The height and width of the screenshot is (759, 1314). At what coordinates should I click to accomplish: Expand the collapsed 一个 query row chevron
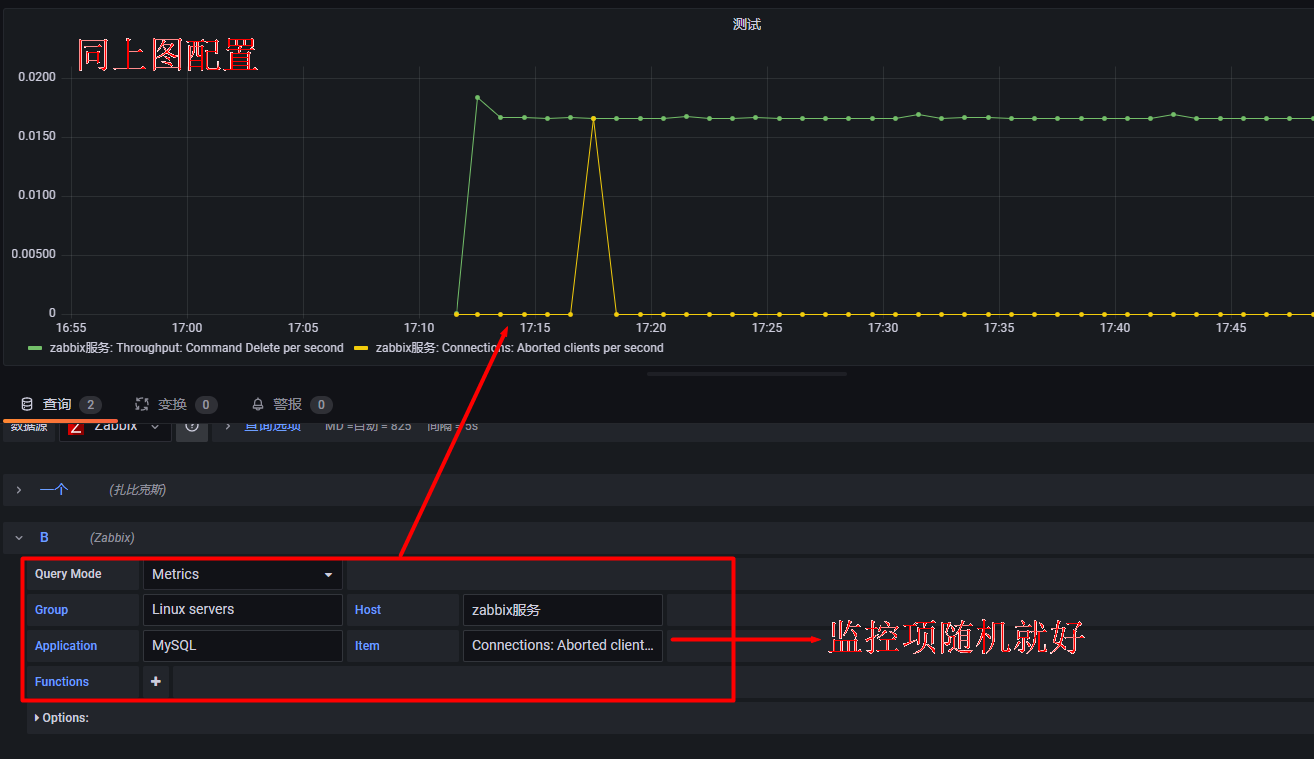coord(18,490)
